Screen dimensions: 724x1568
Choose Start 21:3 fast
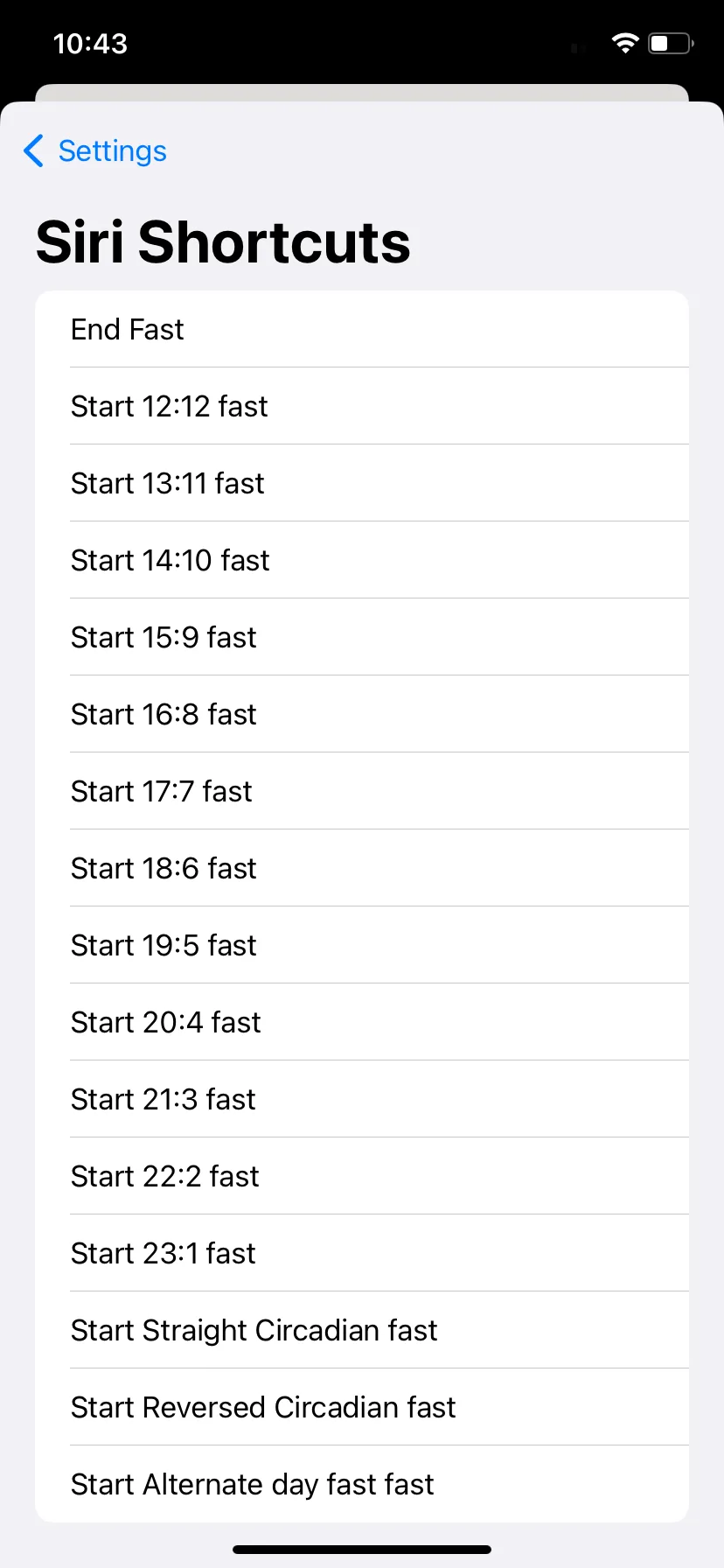(362, 1099)
